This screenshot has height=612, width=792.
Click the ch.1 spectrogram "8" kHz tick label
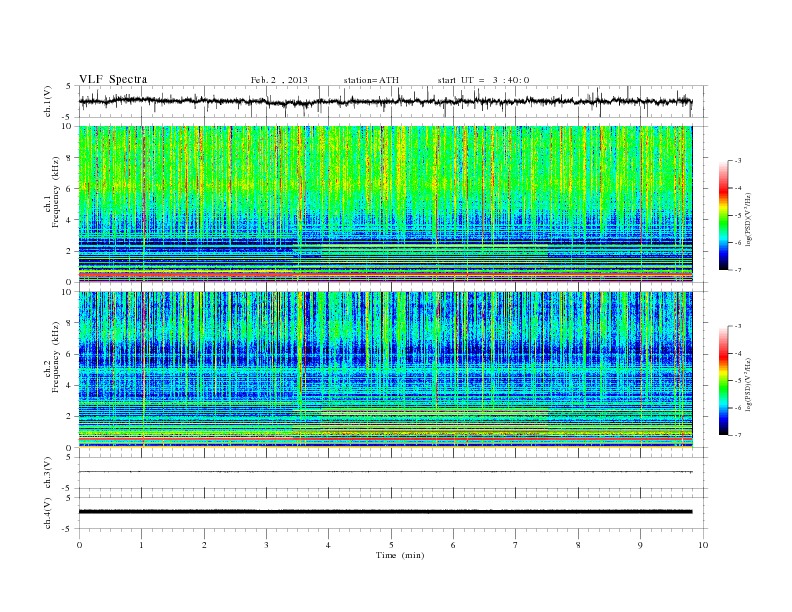click(x=70, y=158)
